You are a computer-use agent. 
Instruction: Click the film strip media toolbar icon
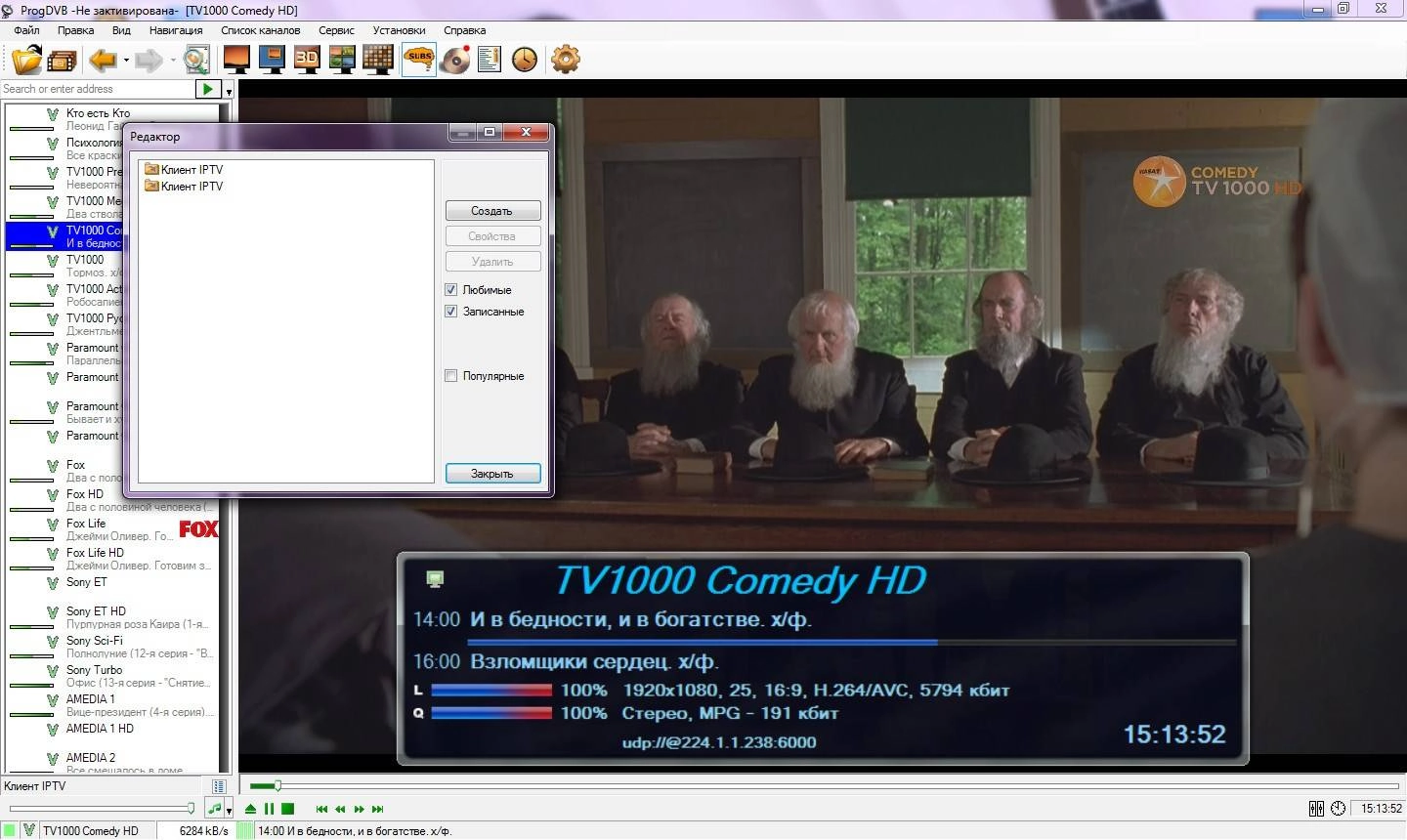[62, 61]
